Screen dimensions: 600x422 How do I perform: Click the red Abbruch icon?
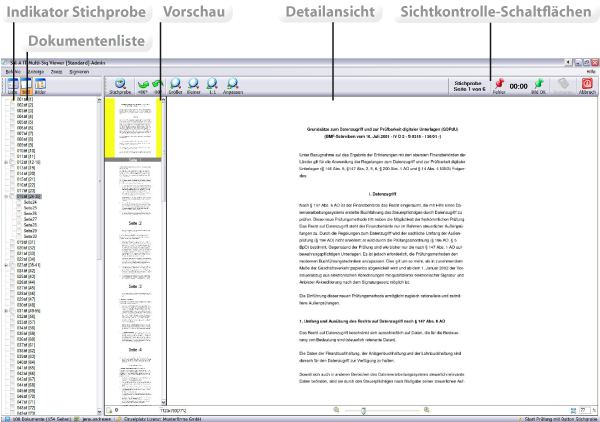[x=587, y=86]
